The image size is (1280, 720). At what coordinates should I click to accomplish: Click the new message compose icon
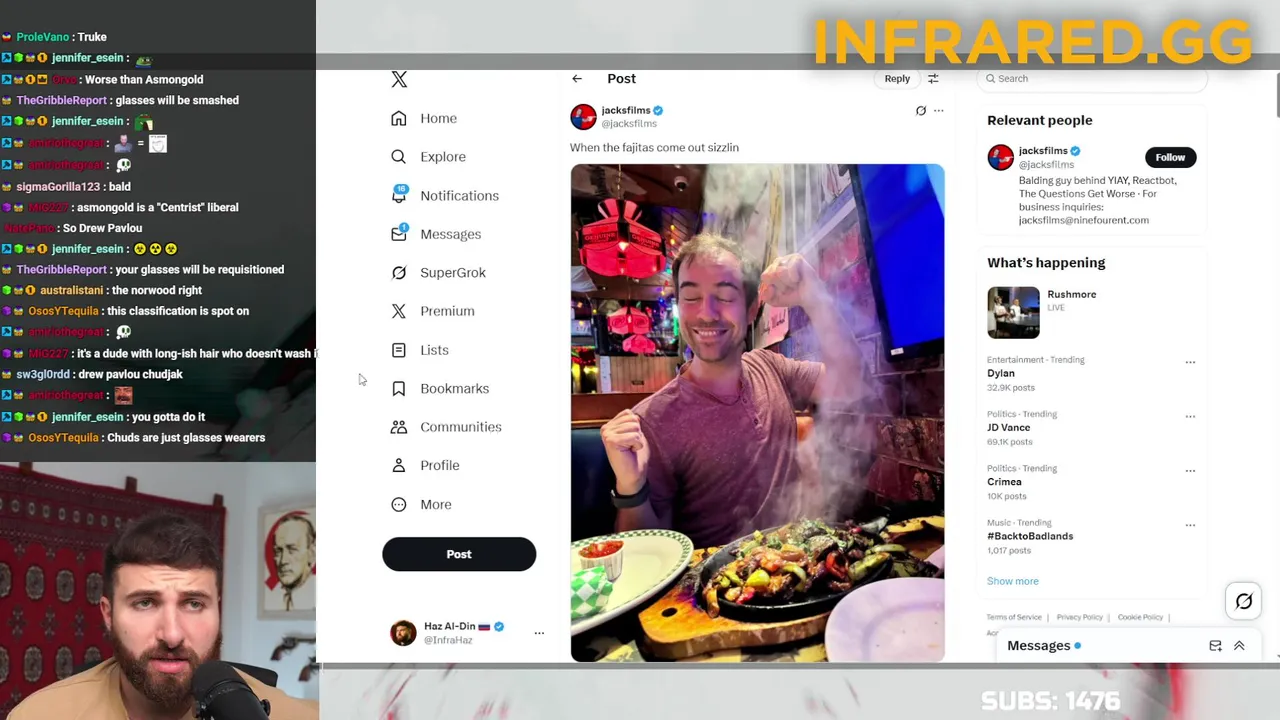[1215, 646]
